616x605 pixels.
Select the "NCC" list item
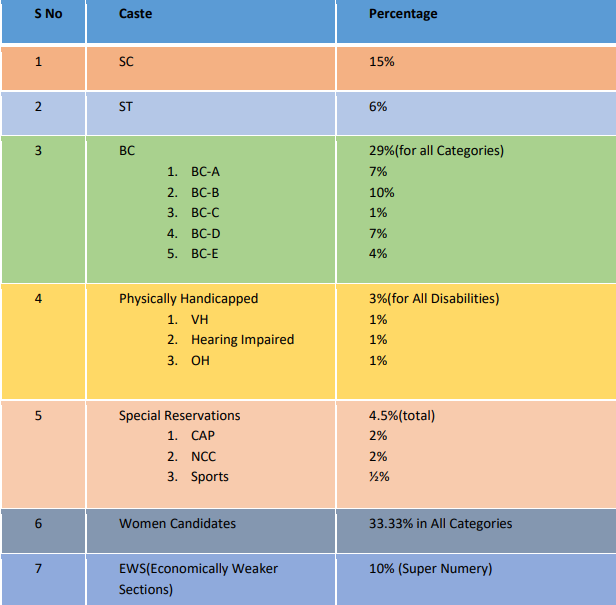point(203,457)
